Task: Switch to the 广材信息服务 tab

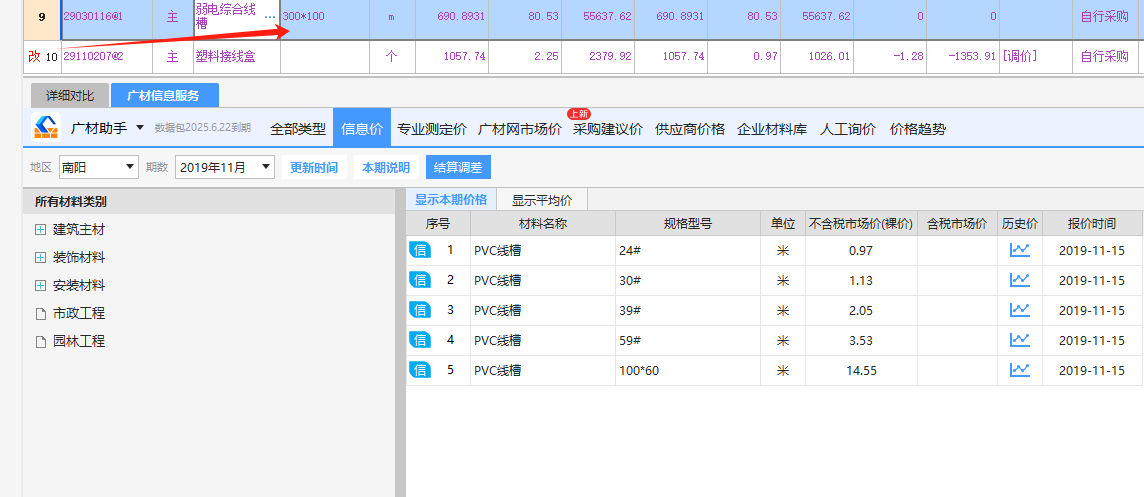Action: pos(165,96)
